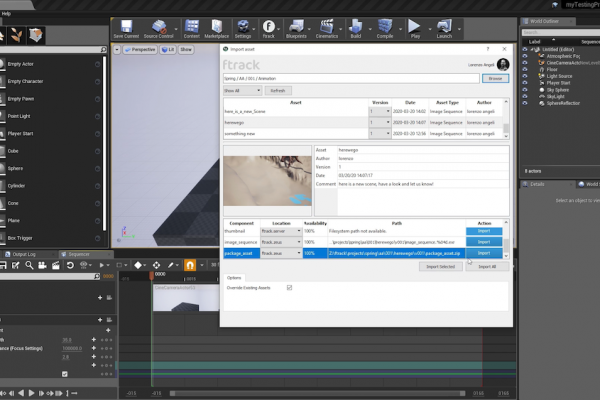600x400 pixels.
Task: Click Import for the image_sequence component
Action: coord(484,242)
